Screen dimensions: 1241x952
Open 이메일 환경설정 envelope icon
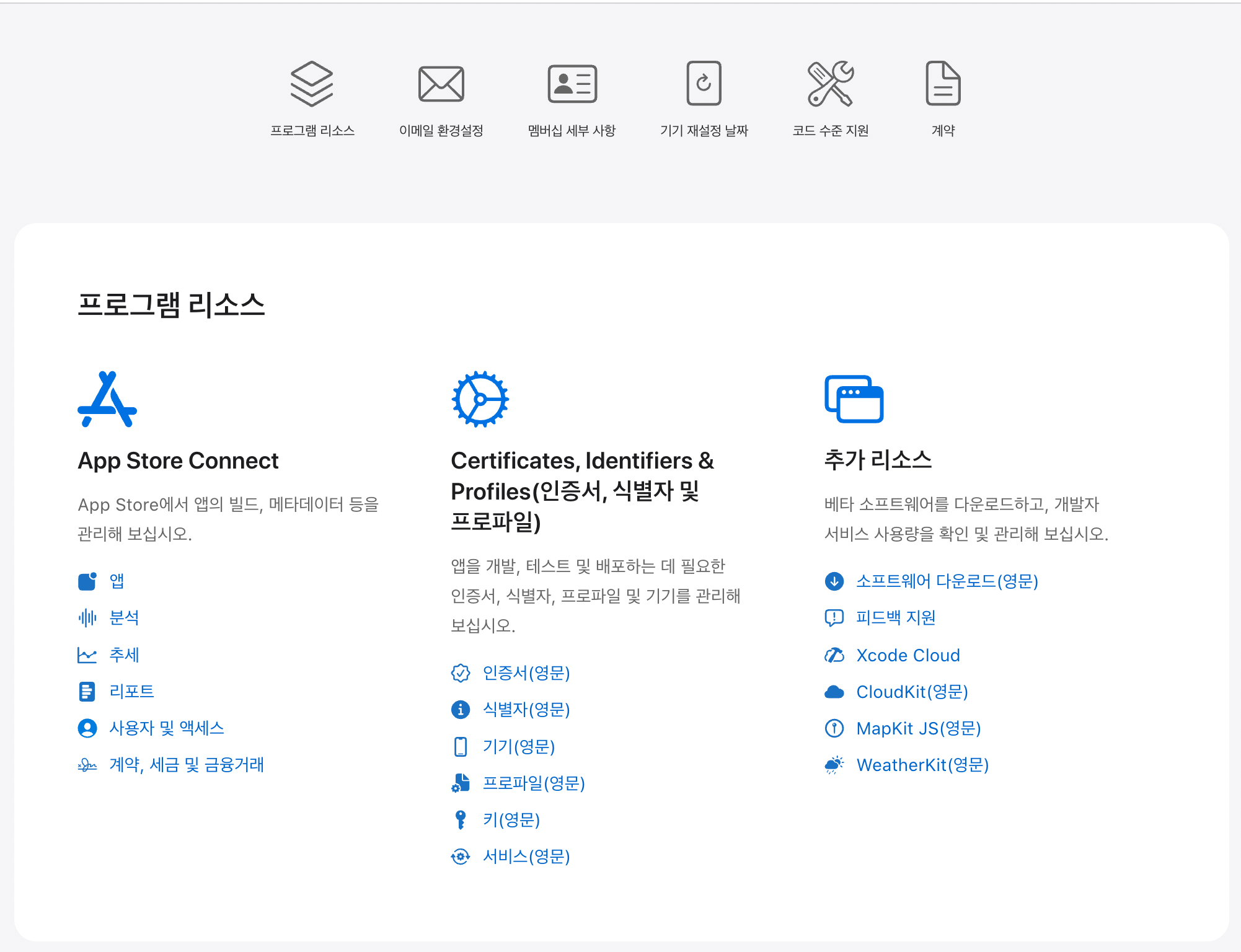(441, 84)
